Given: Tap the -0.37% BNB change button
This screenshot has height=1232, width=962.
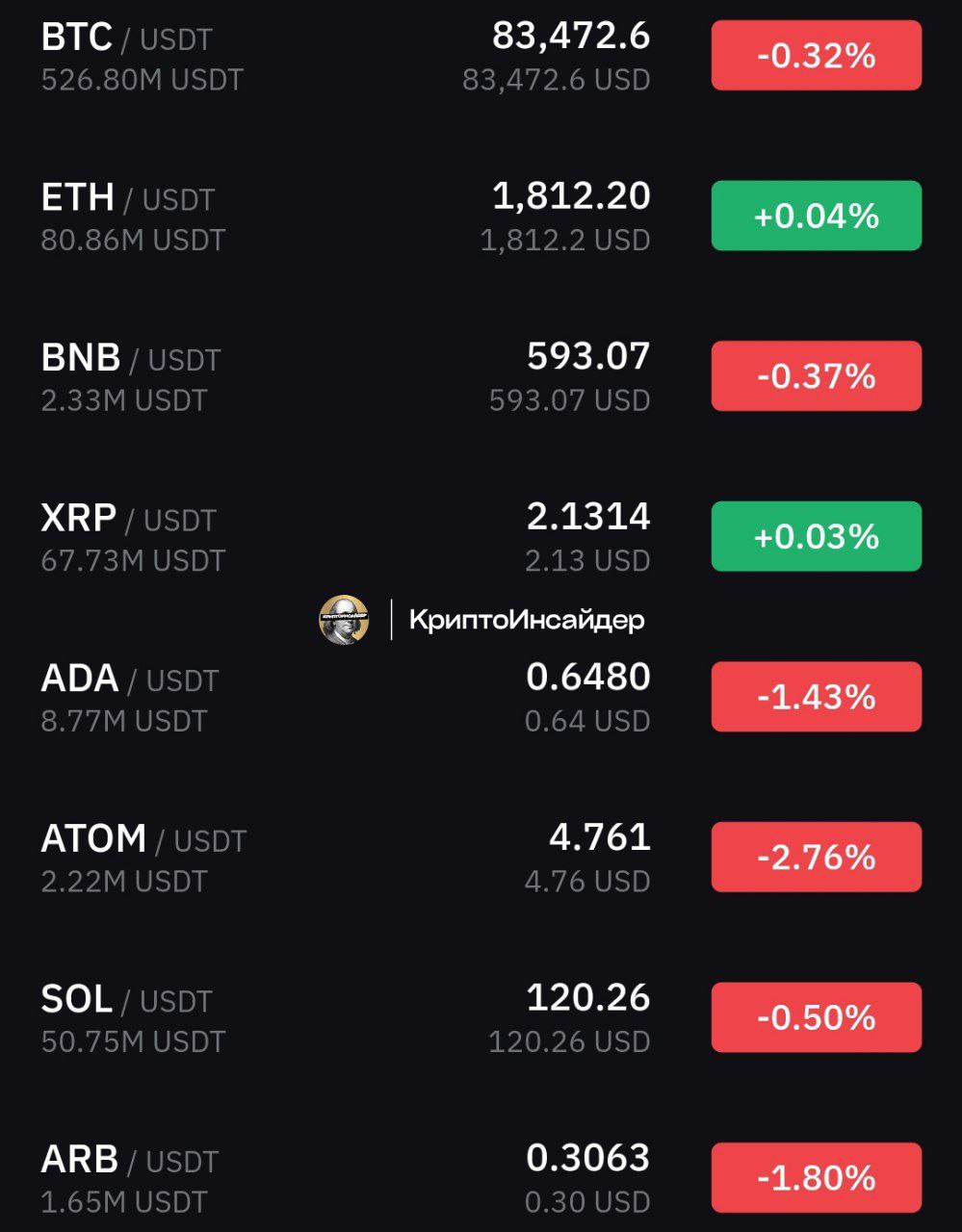Looking at the screenshot, I should click(x=817, y=376).
